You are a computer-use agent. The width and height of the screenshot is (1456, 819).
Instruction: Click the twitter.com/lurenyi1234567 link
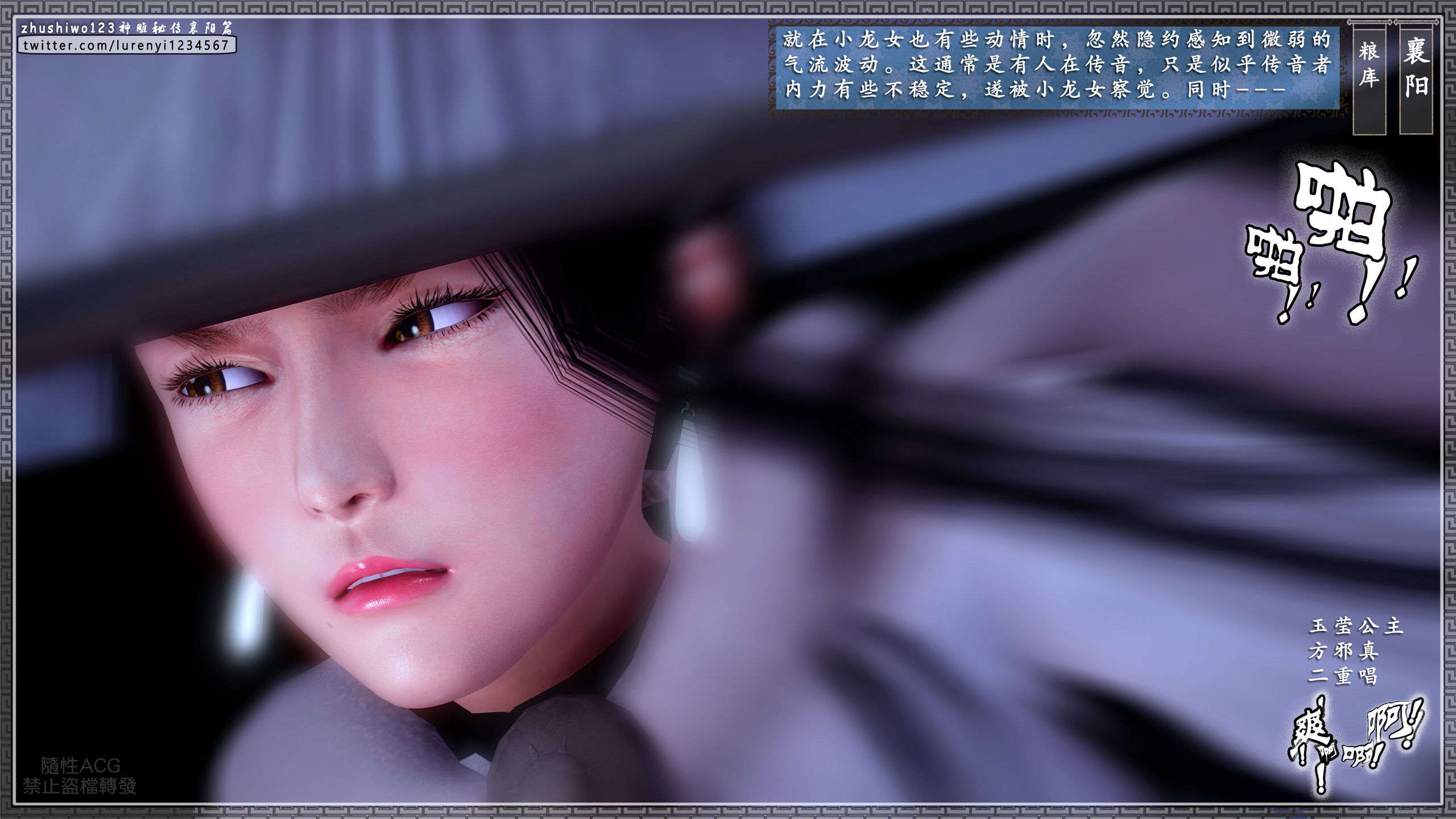coord(126,45)
